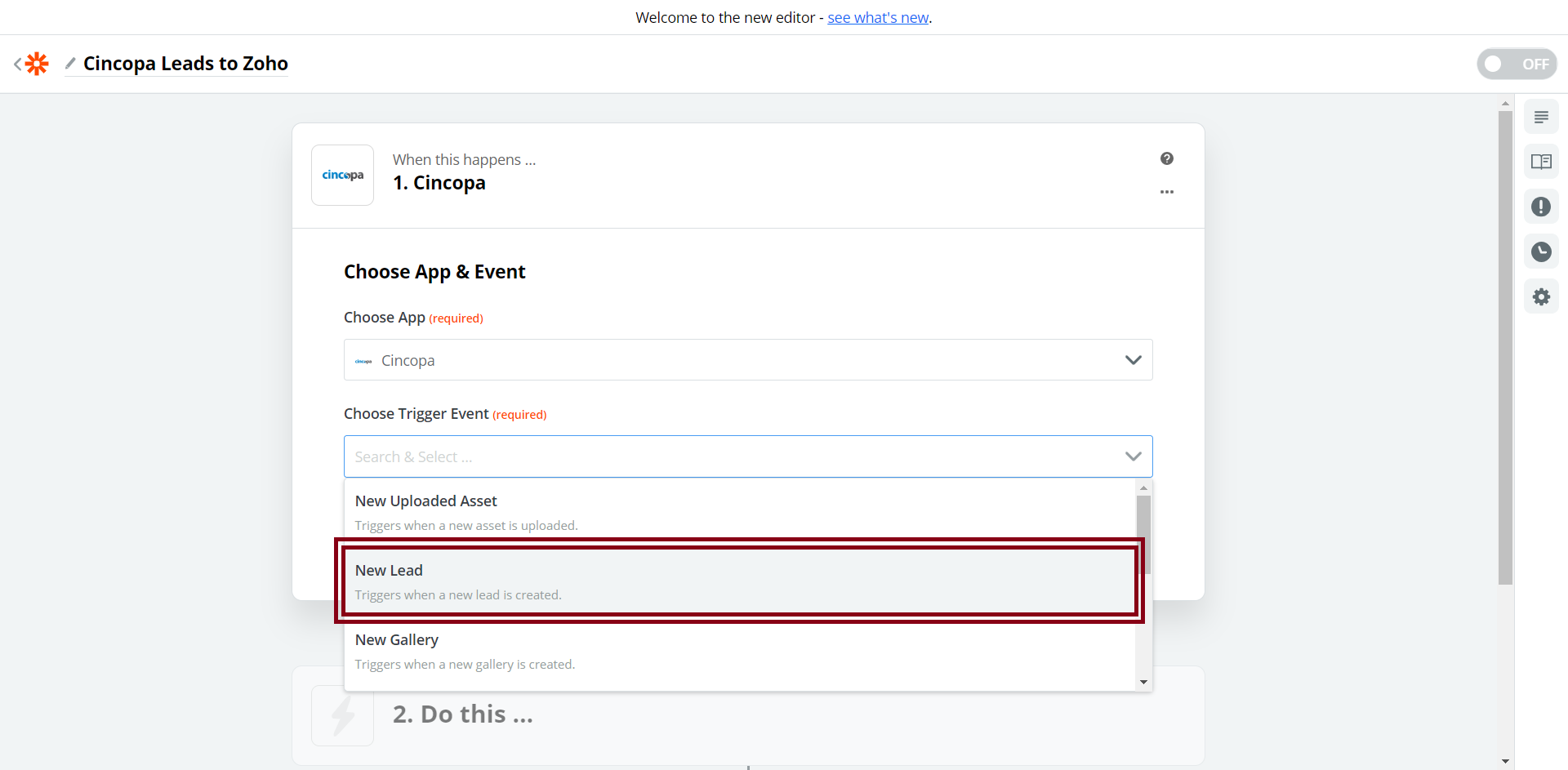Expand the Choose App Cincopa dropdown
Image resolution: width=1568 pixels, height=770 pixels.
(x=747, y=360)
